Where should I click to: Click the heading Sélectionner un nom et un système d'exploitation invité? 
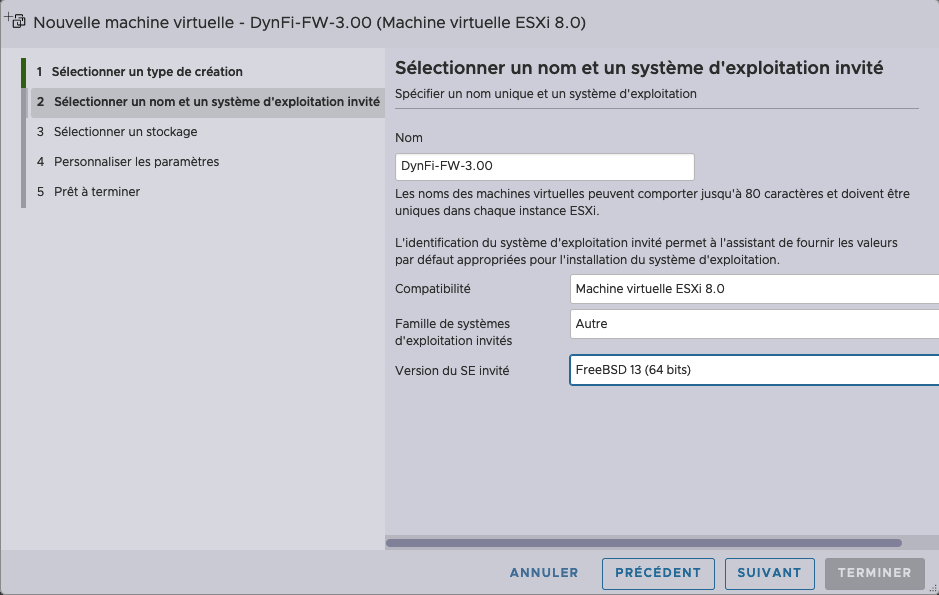coord(638,68)
